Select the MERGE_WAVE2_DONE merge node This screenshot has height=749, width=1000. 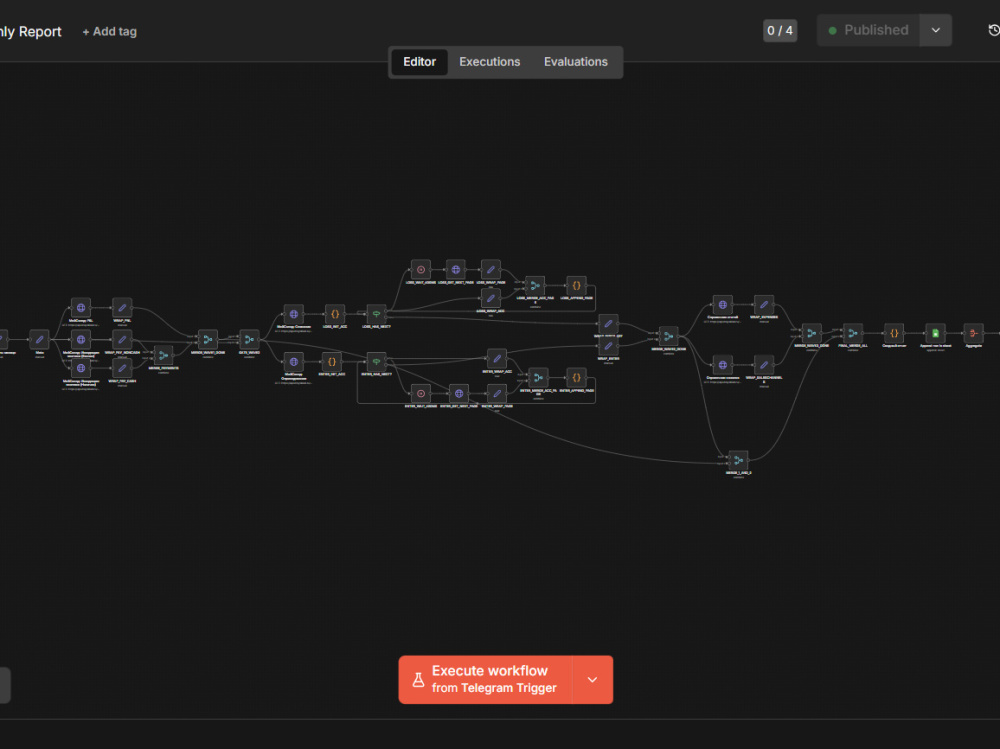click(668, 336)
